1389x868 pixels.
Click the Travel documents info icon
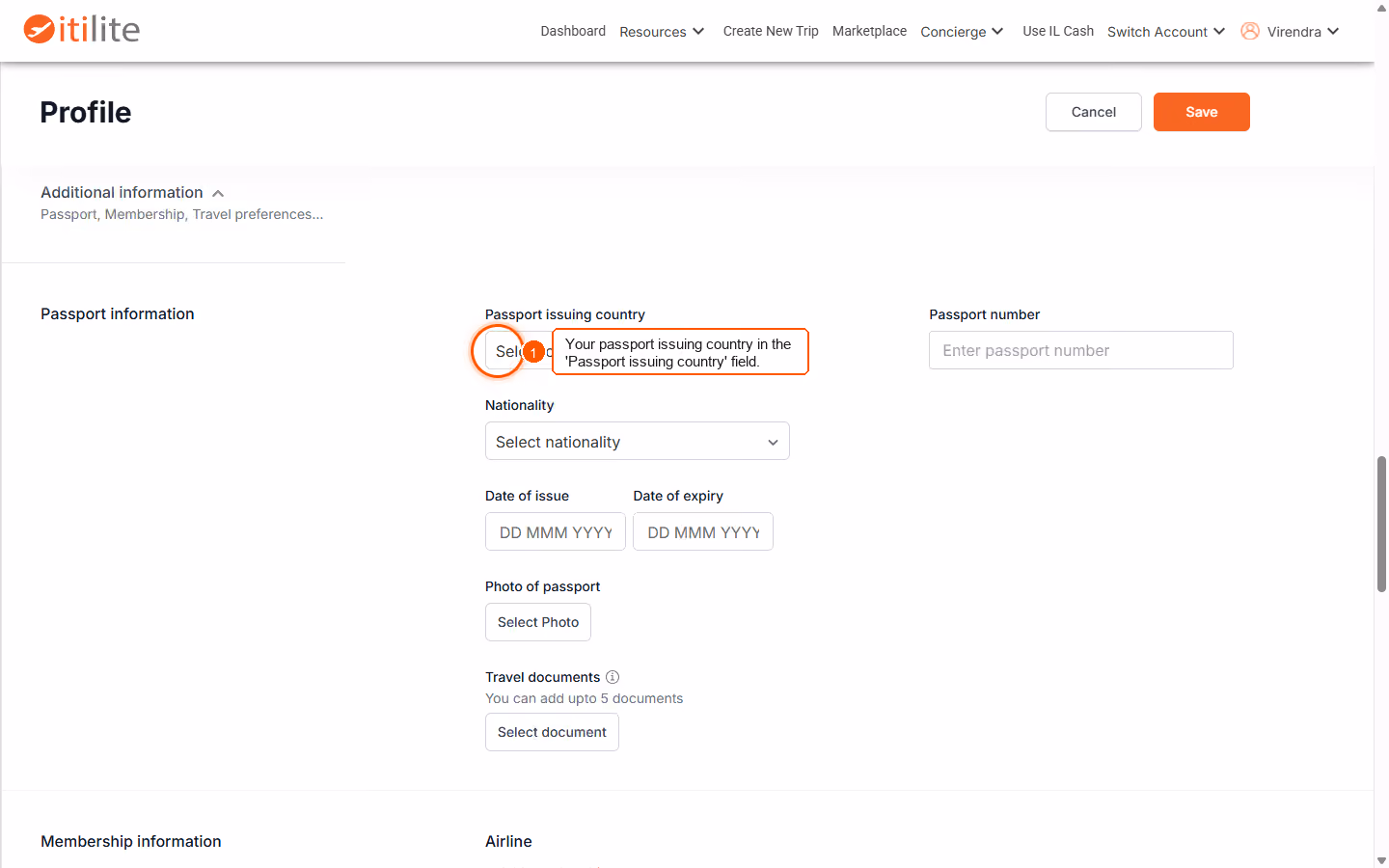tap(613, 677)
